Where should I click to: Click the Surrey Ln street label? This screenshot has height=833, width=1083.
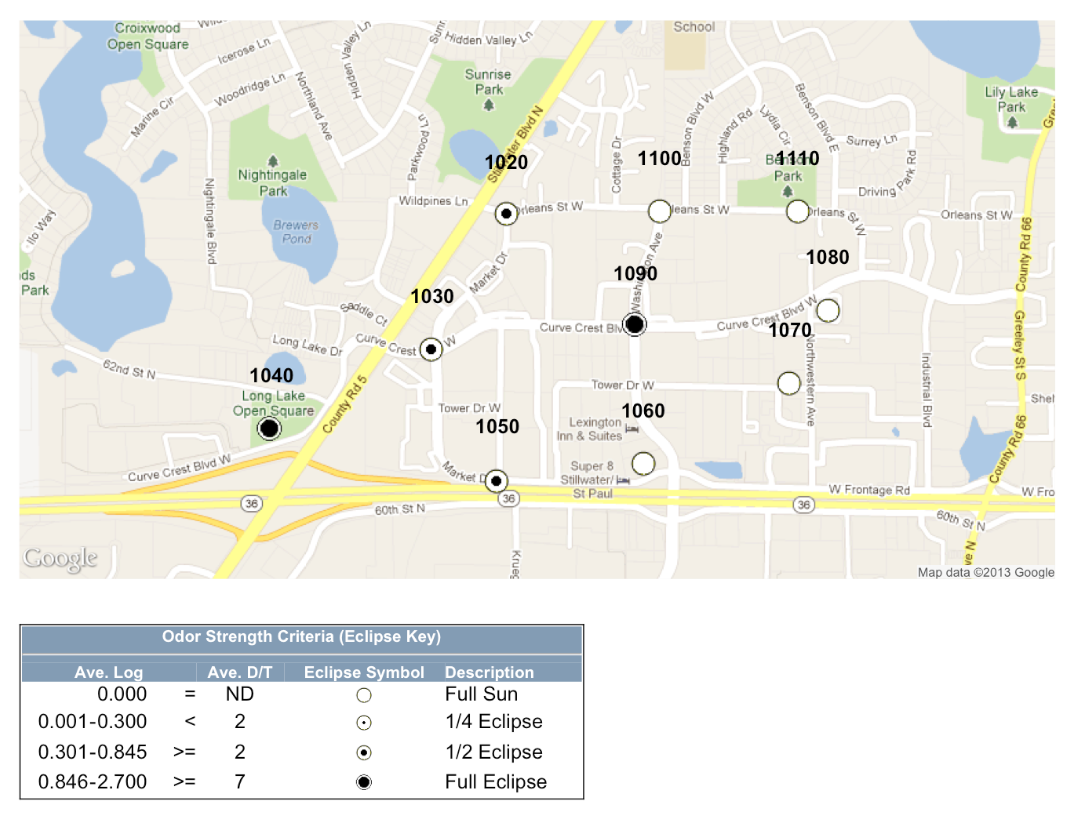[x=872, y=140]
